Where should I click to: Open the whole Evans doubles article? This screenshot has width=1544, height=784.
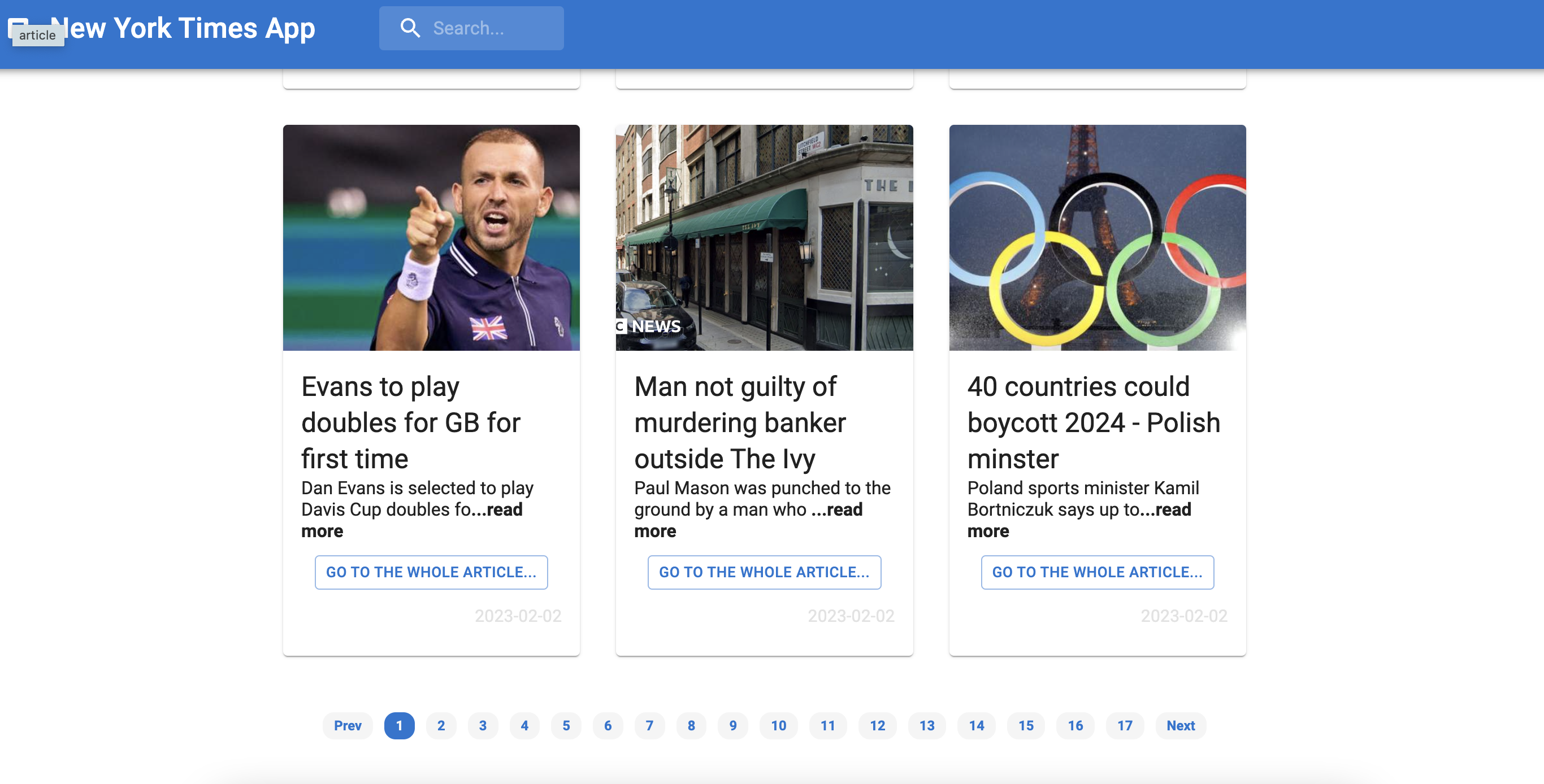click(x=431, y=572)
